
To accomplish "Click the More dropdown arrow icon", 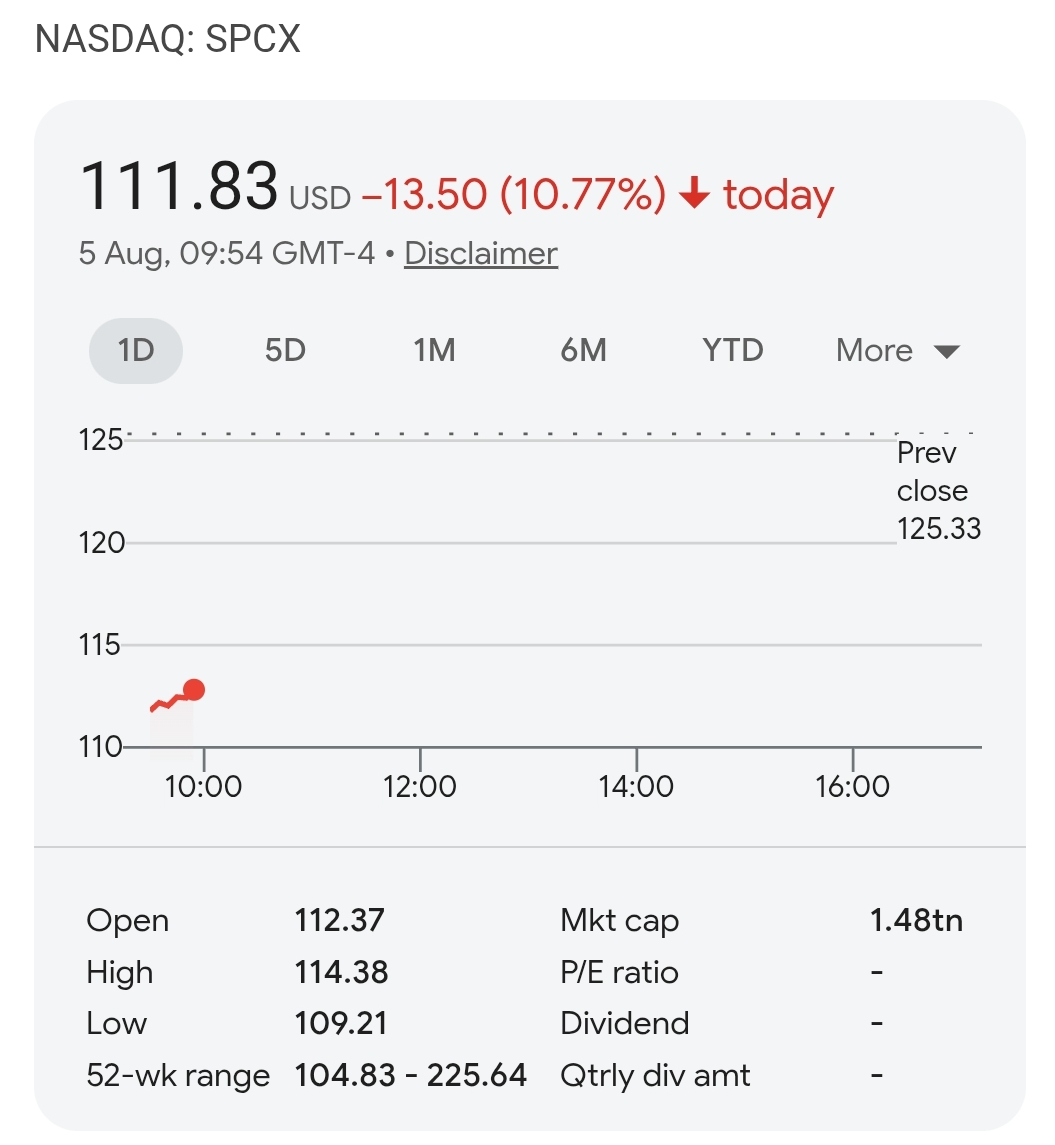I will (947, 352).
